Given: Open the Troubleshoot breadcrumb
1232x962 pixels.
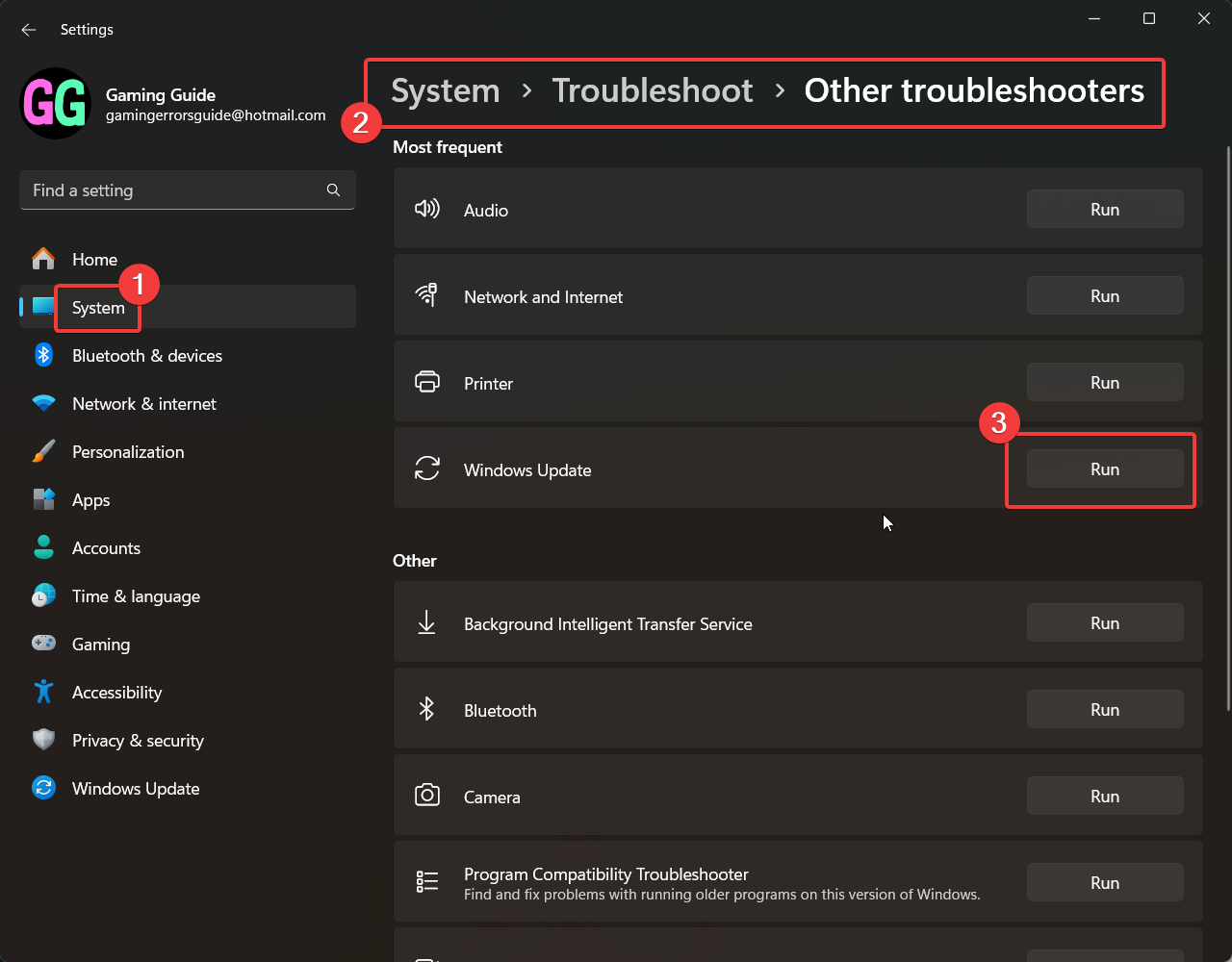Looking at the screenshot, I should coord(653,89).
